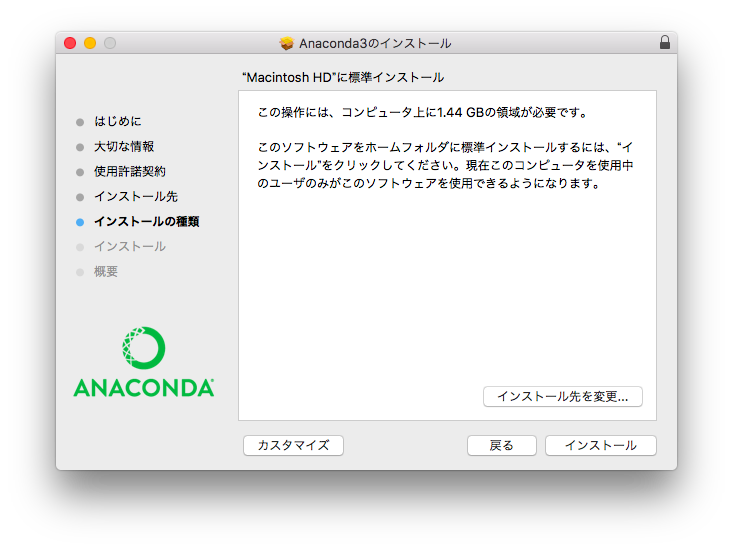Click the bullet next to はじめに
The image size is (733, 550).
tap(80, 122)
